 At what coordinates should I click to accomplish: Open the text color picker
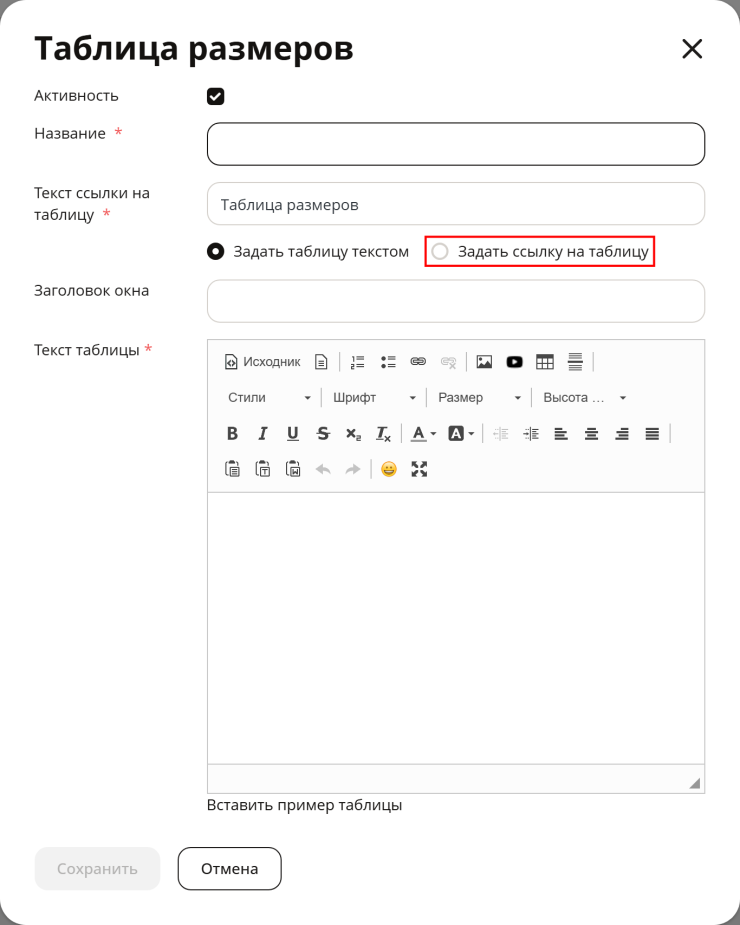[423, 434]
